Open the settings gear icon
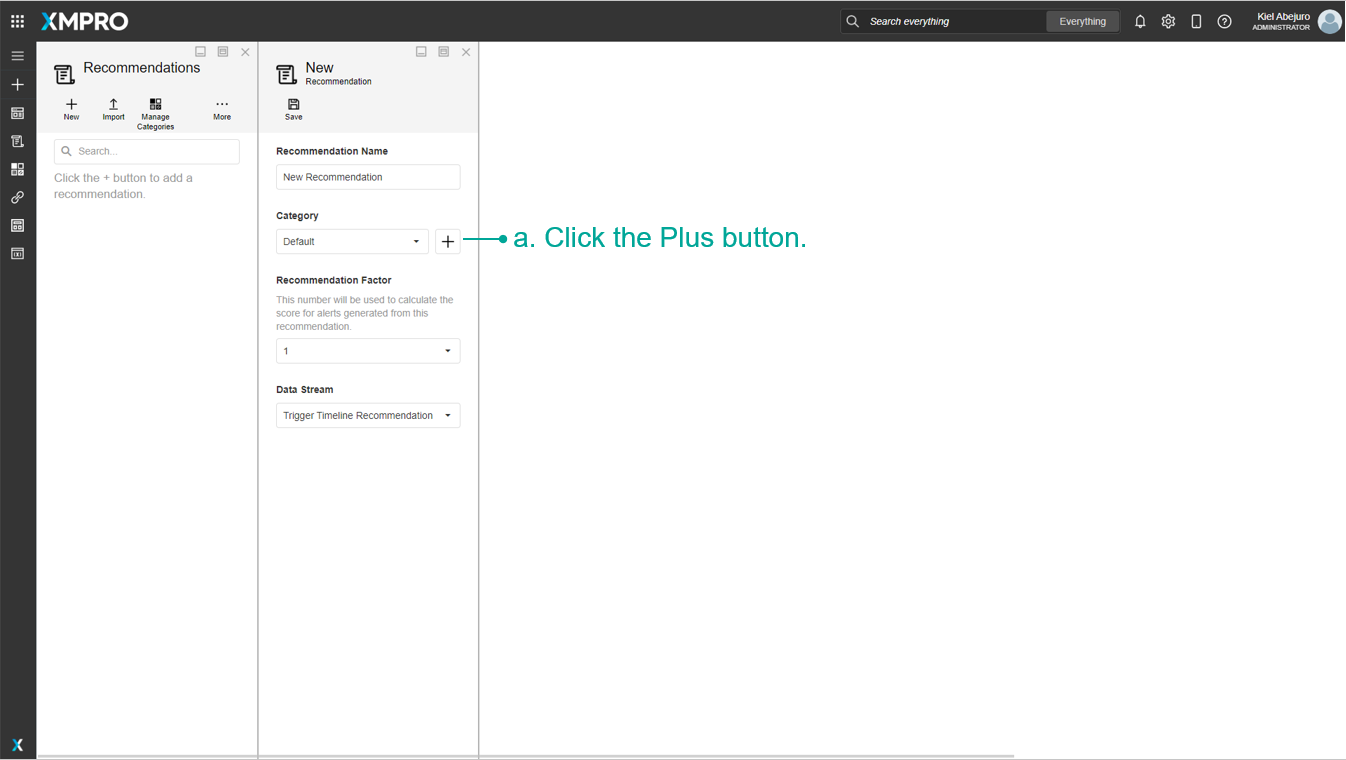This screenshot has height=760, width=1346. (x=1168, y=21)
